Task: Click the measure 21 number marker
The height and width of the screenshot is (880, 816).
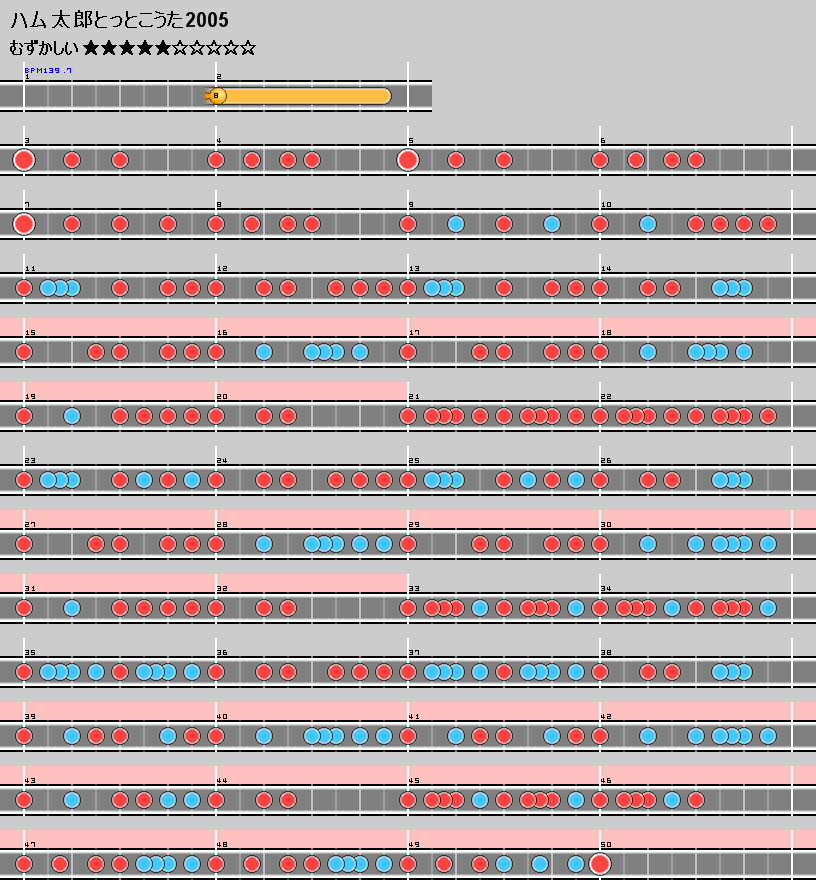Action: [413, 397]
